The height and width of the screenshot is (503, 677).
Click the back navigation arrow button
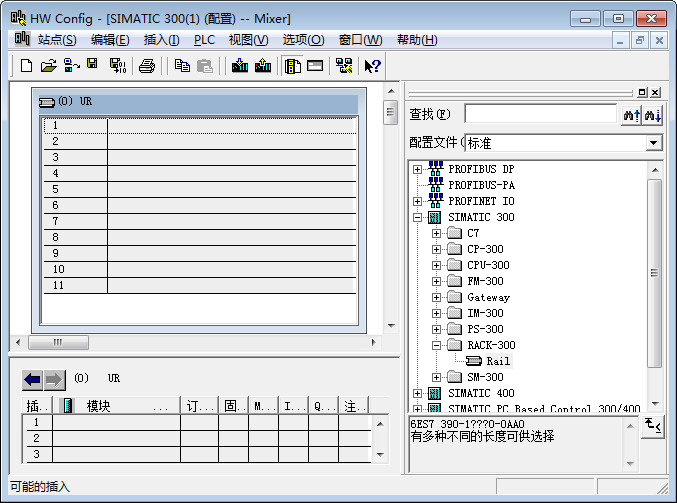[x=33, y=379]
